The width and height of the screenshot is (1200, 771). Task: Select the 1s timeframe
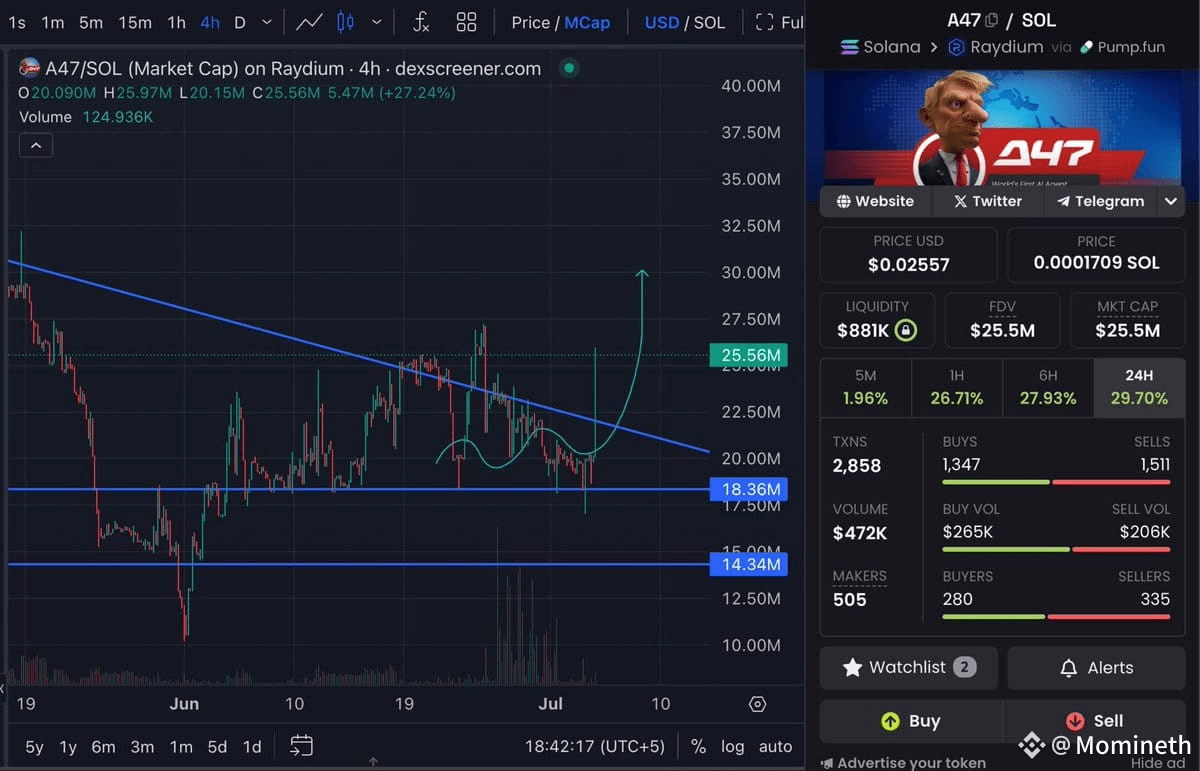click(16, 22)
